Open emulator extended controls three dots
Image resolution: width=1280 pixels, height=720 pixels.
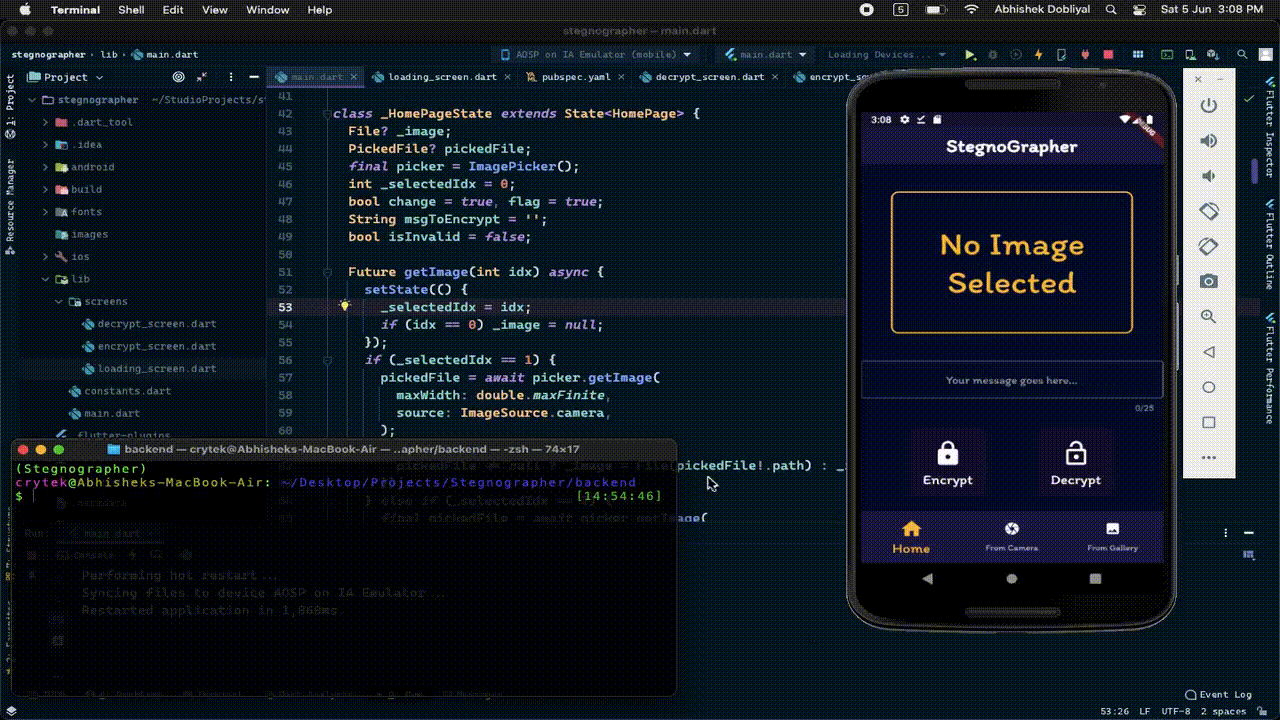pos(1209,457)
